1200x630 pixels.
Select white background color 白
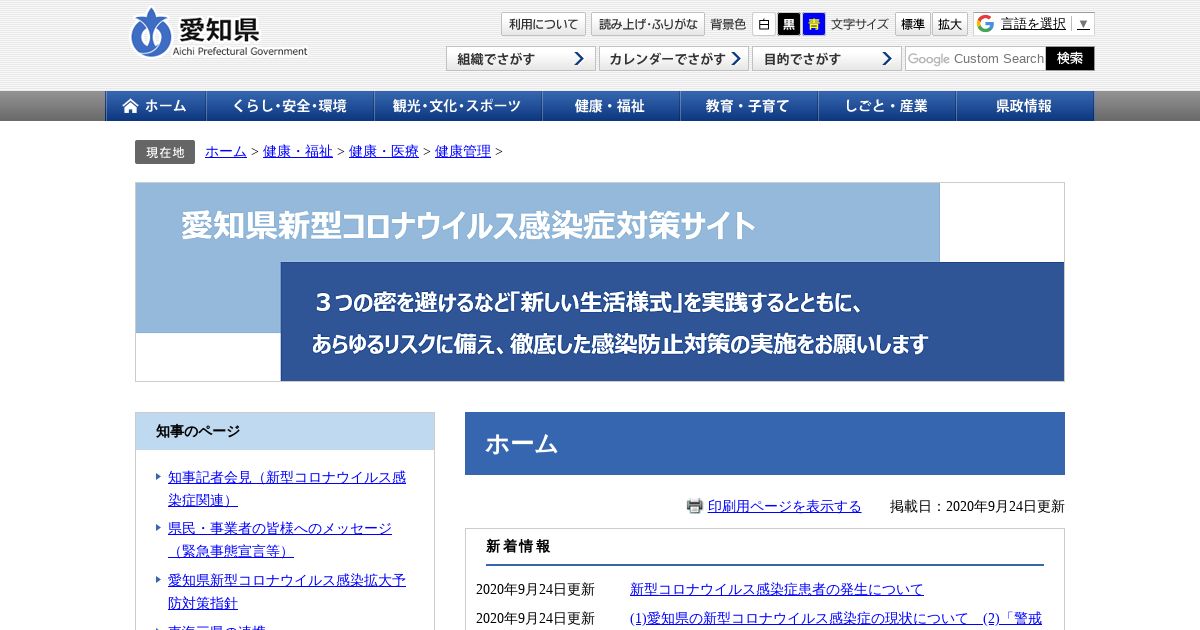pos(764,24)
